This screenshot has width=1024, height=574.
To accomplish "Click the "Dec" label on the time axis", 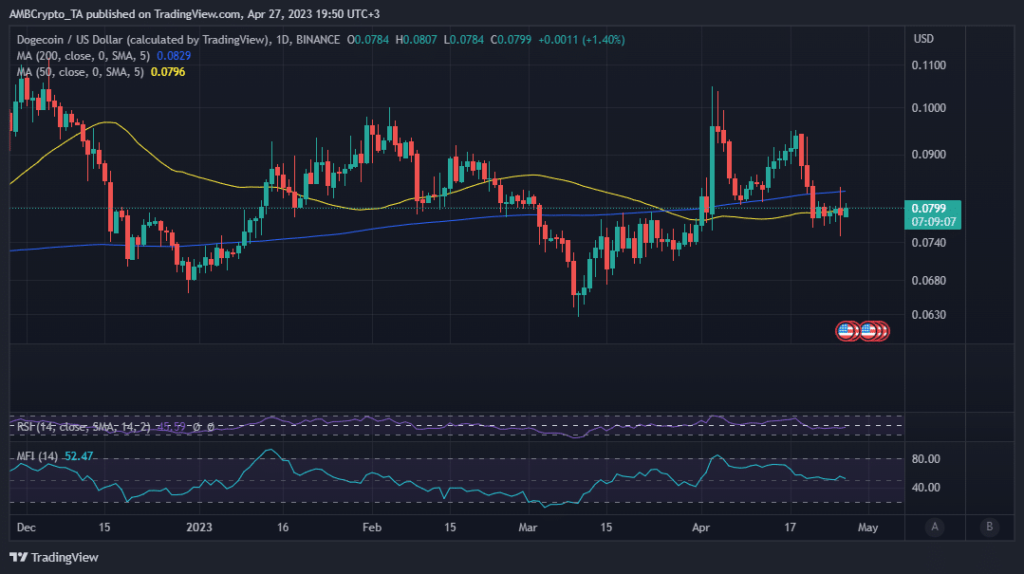I will tap(25, 526).
